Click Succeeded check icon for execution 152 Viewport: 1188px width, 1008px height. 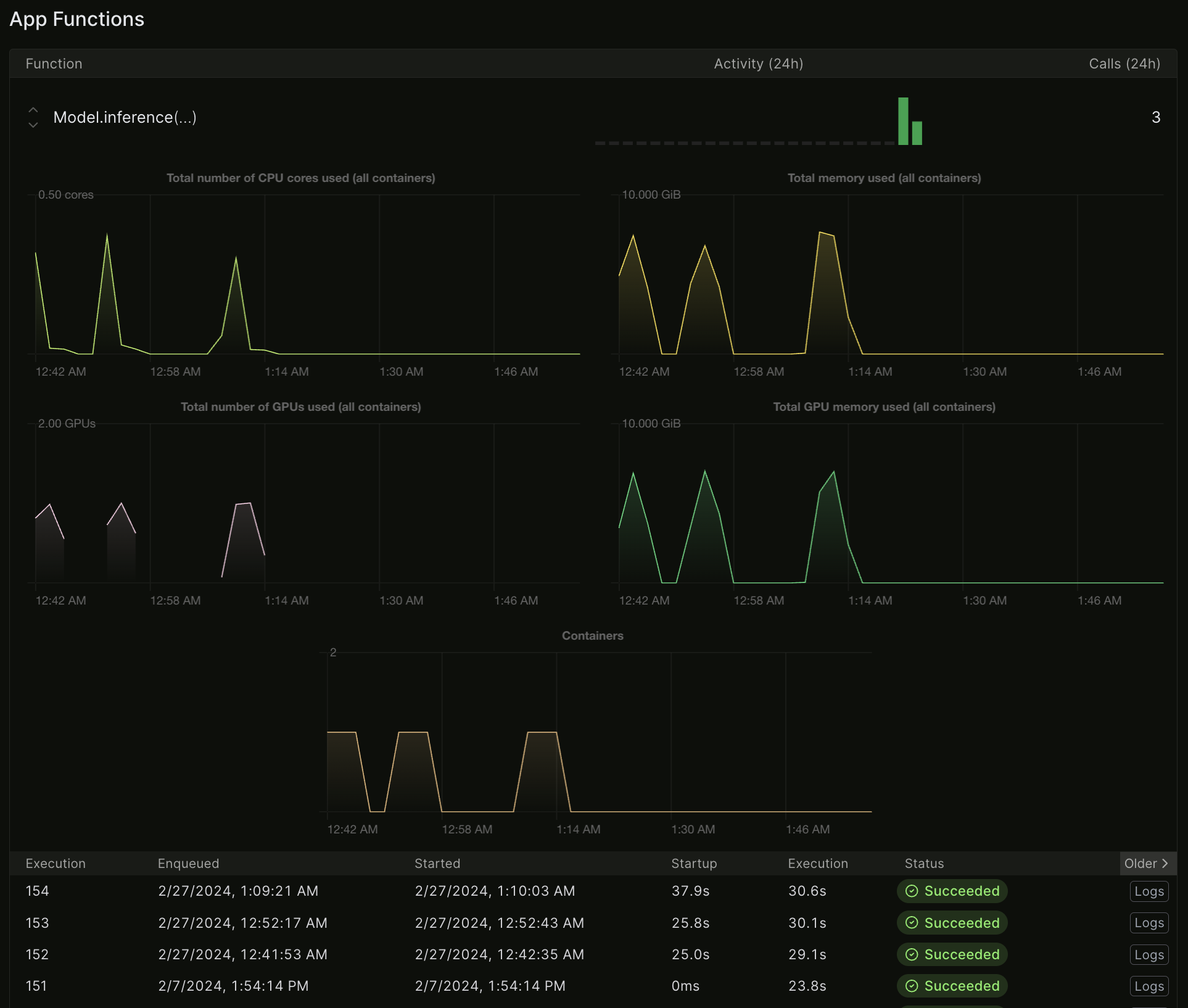(912, 954)
